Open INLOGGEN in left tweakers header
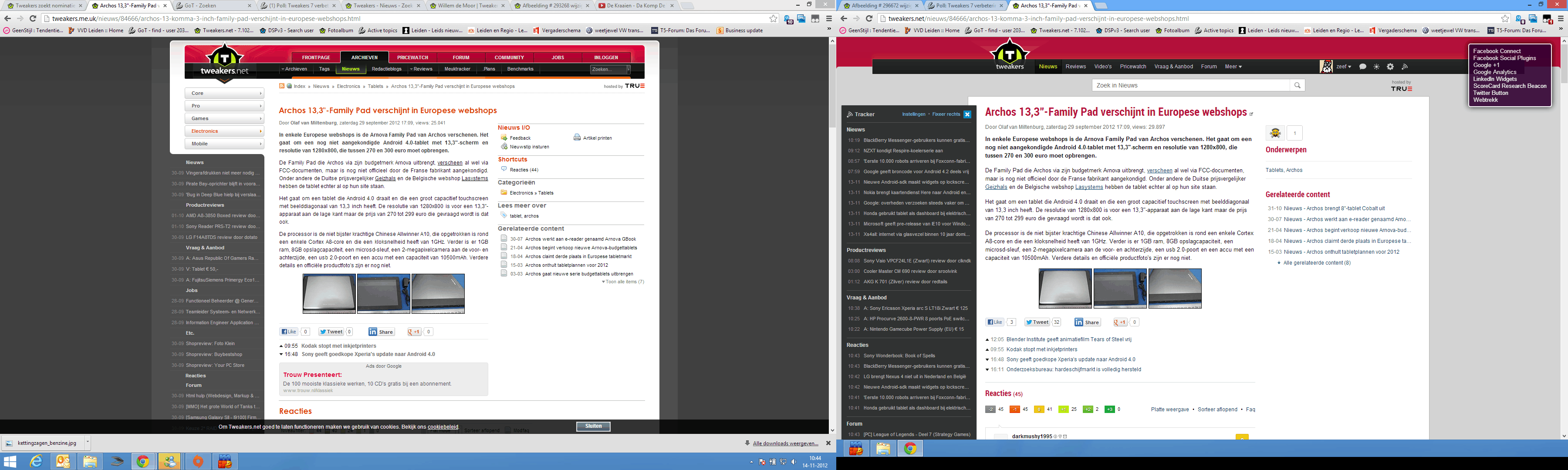 (x=606, y=58)
